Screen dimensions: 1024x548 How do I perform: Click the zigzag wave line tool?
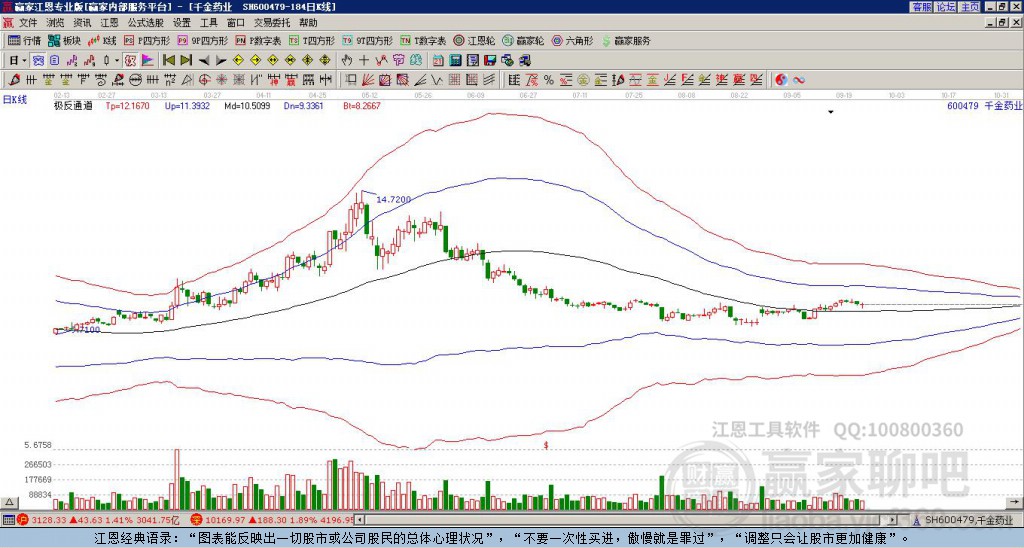436,80
